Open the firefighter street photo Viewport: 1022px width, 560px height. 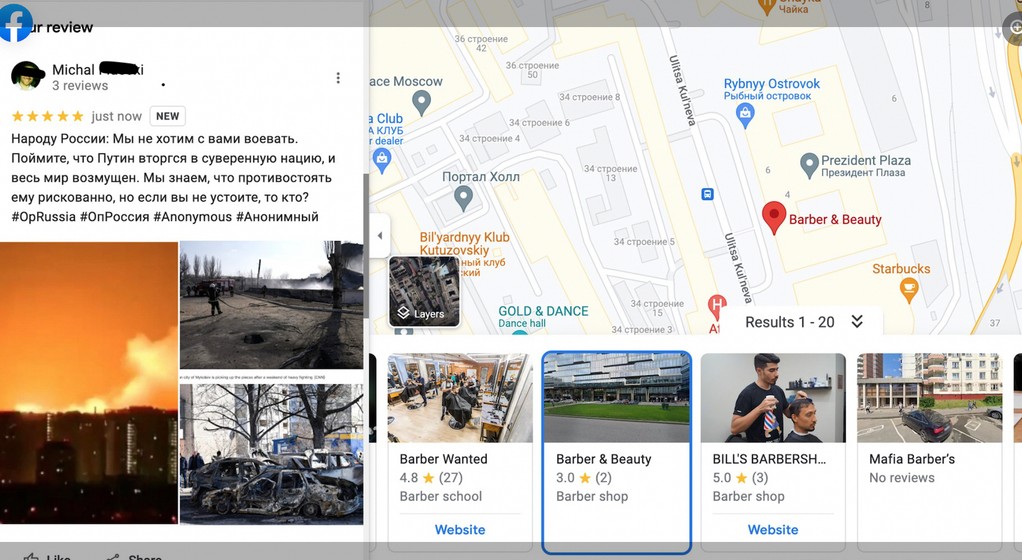[271, 305]
